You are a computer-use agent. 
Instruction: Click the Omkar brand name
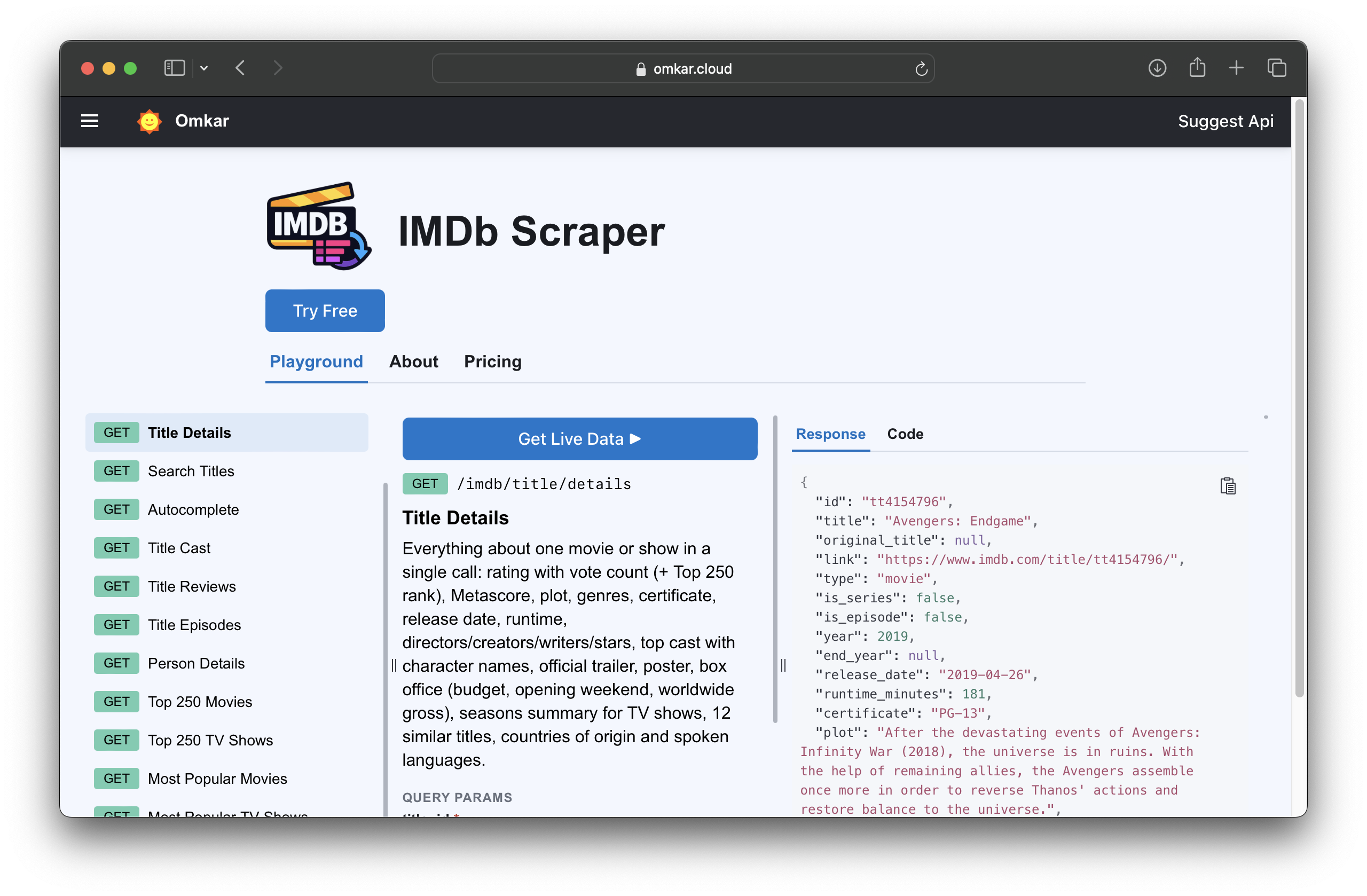click(x=202, y=121)
